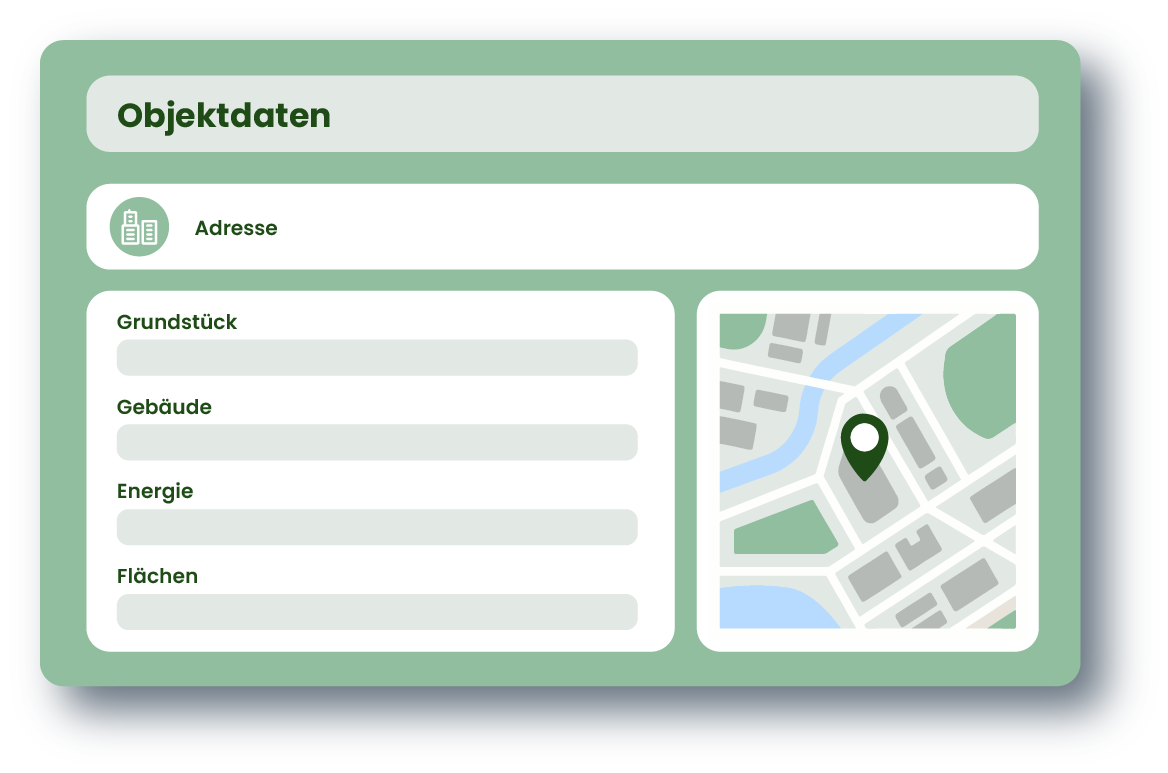Viewport: 1168px width, 773px height.
Task: Click the input field under Flächen
Action: [x=377, y=612]
